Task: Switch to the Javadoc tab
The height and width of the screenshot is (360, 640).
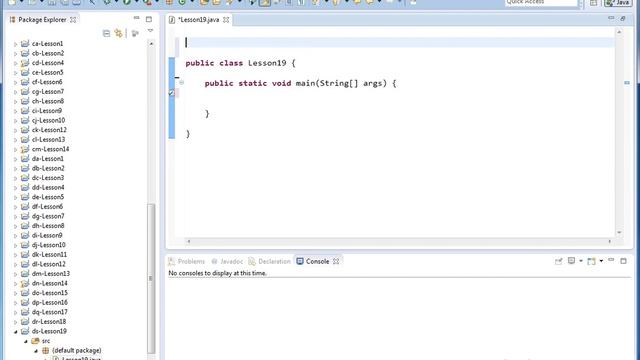Action: tap(227, 261)
